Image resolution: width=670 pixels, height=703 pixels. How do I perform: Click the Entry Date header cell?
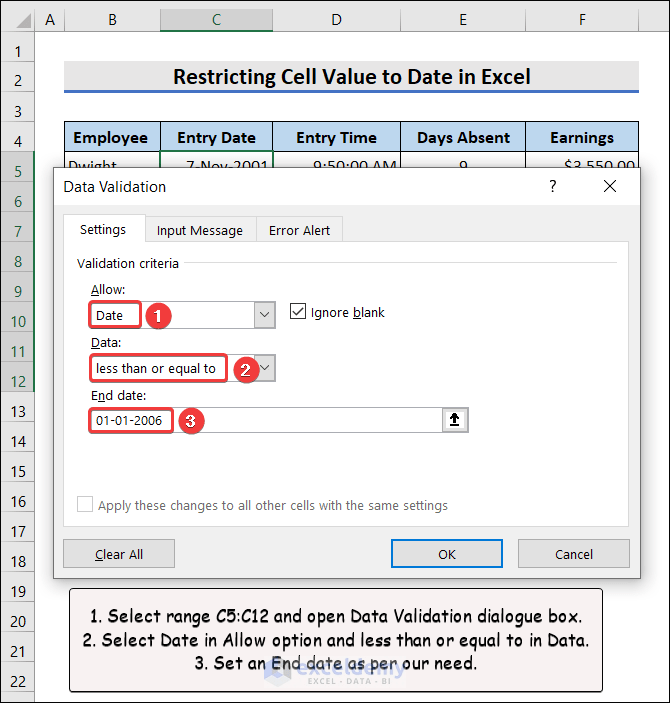[217, 137]
